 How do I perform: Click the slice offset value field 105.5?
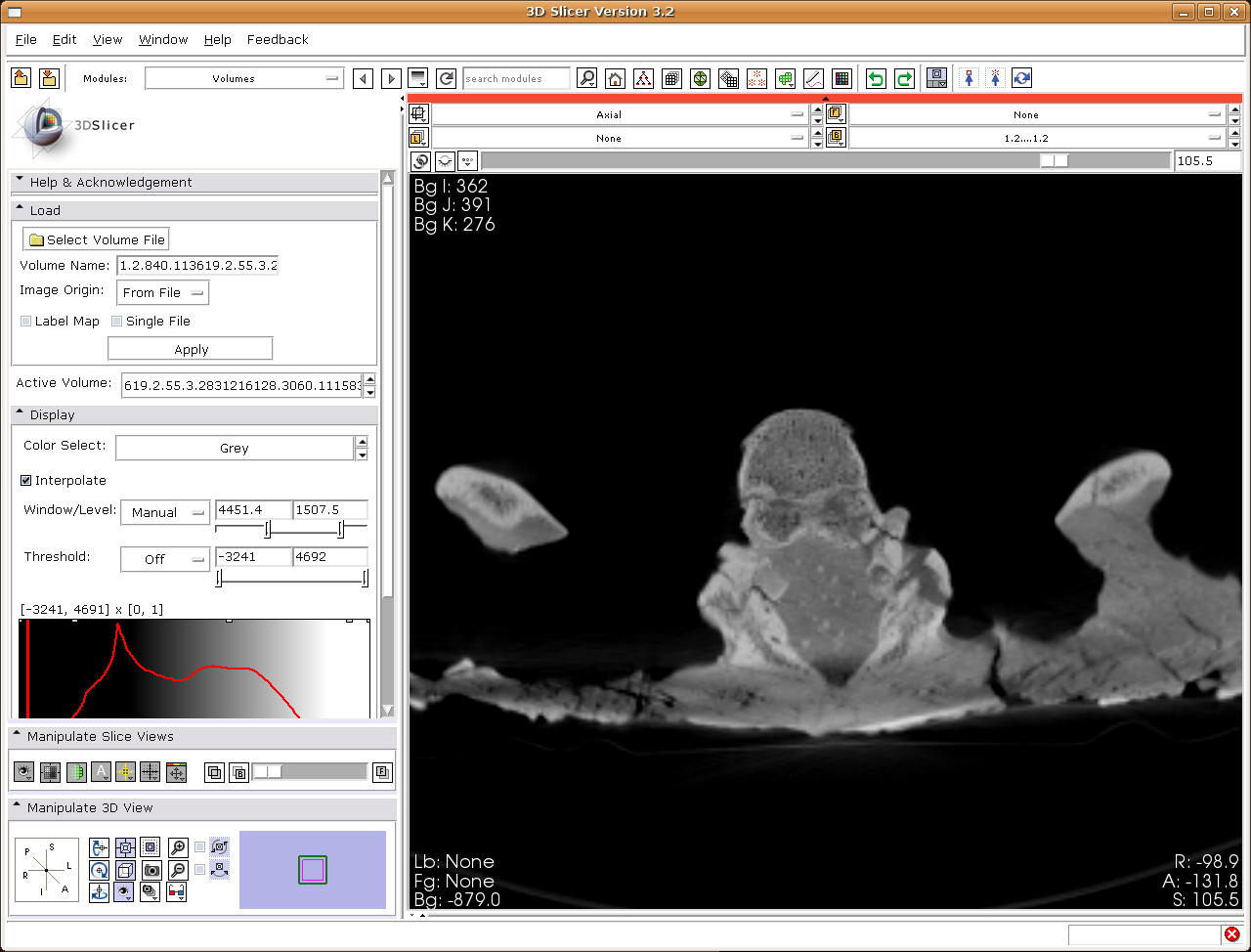pyautogui.click(x=1208, y=161)
